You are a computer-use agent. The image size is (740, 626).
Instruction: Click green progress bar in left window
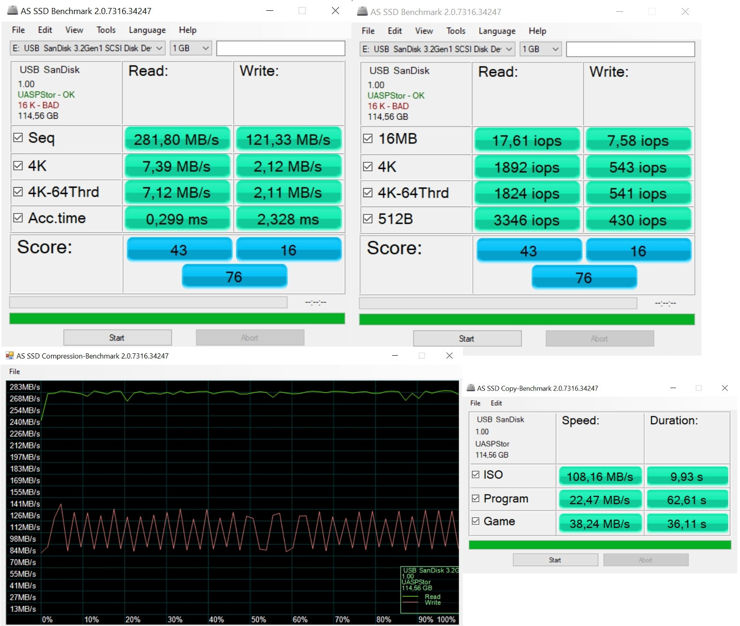[x=177, y=319]
